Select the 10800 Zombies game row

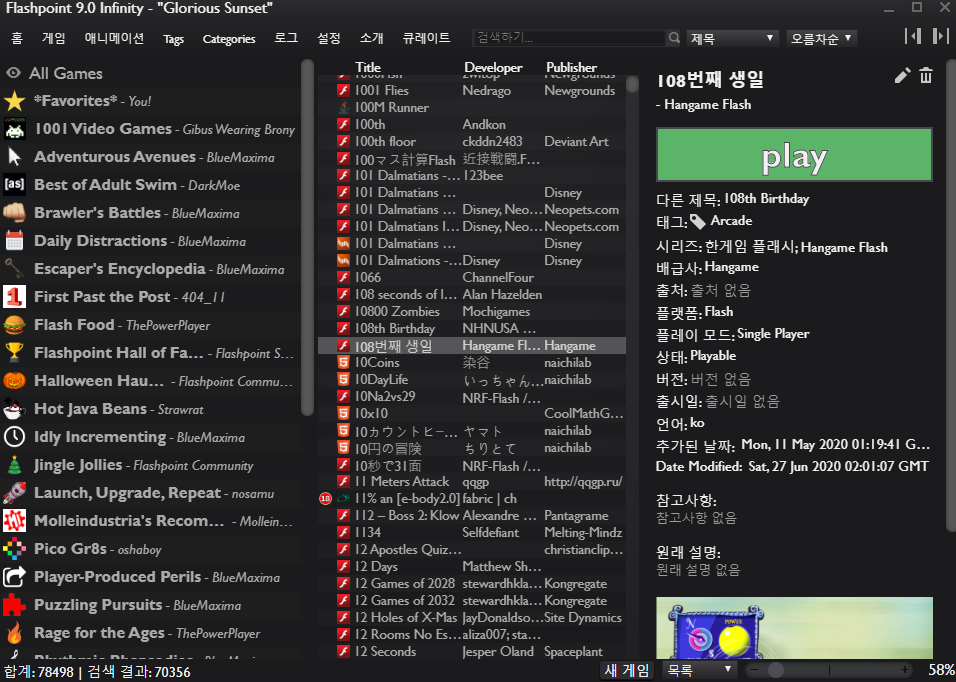471,311
